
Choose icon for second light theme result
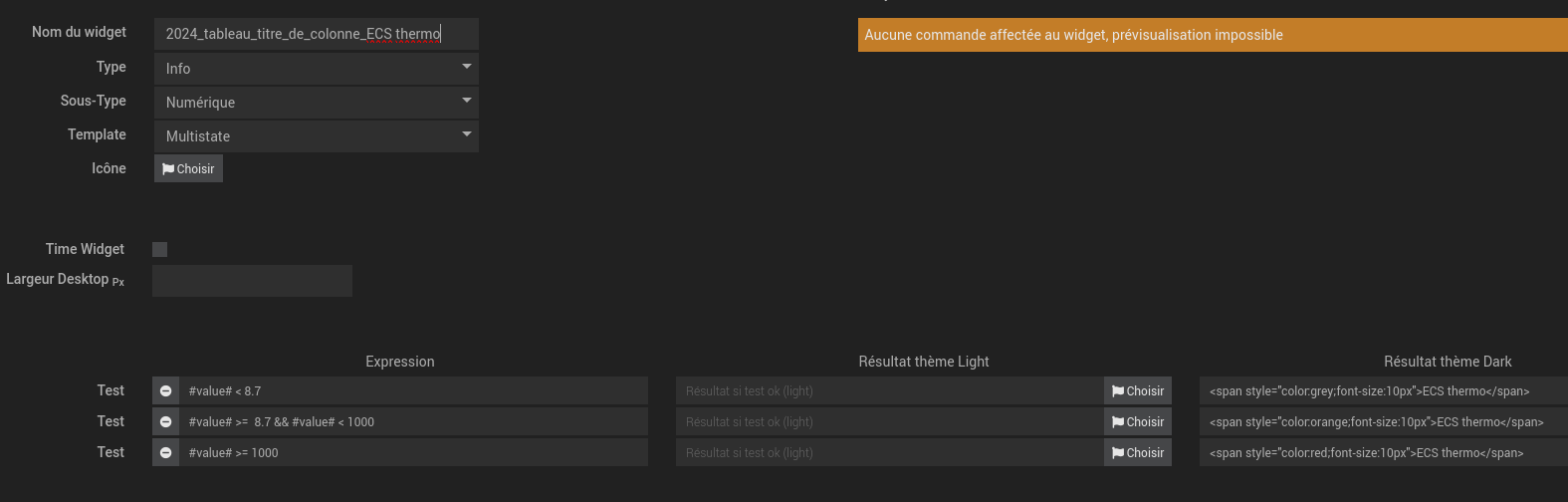tap(1137, 422)
